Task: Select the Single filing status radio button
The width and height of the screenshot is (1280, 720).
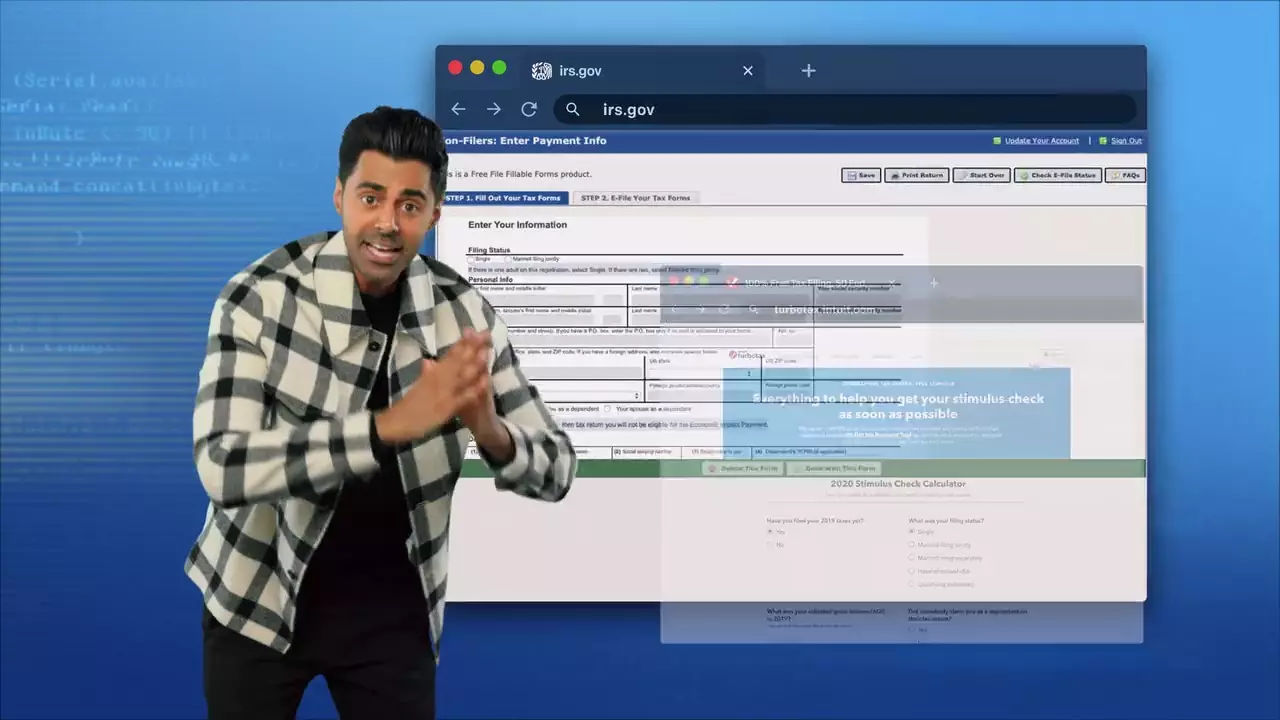Action: tap(471, 259)
